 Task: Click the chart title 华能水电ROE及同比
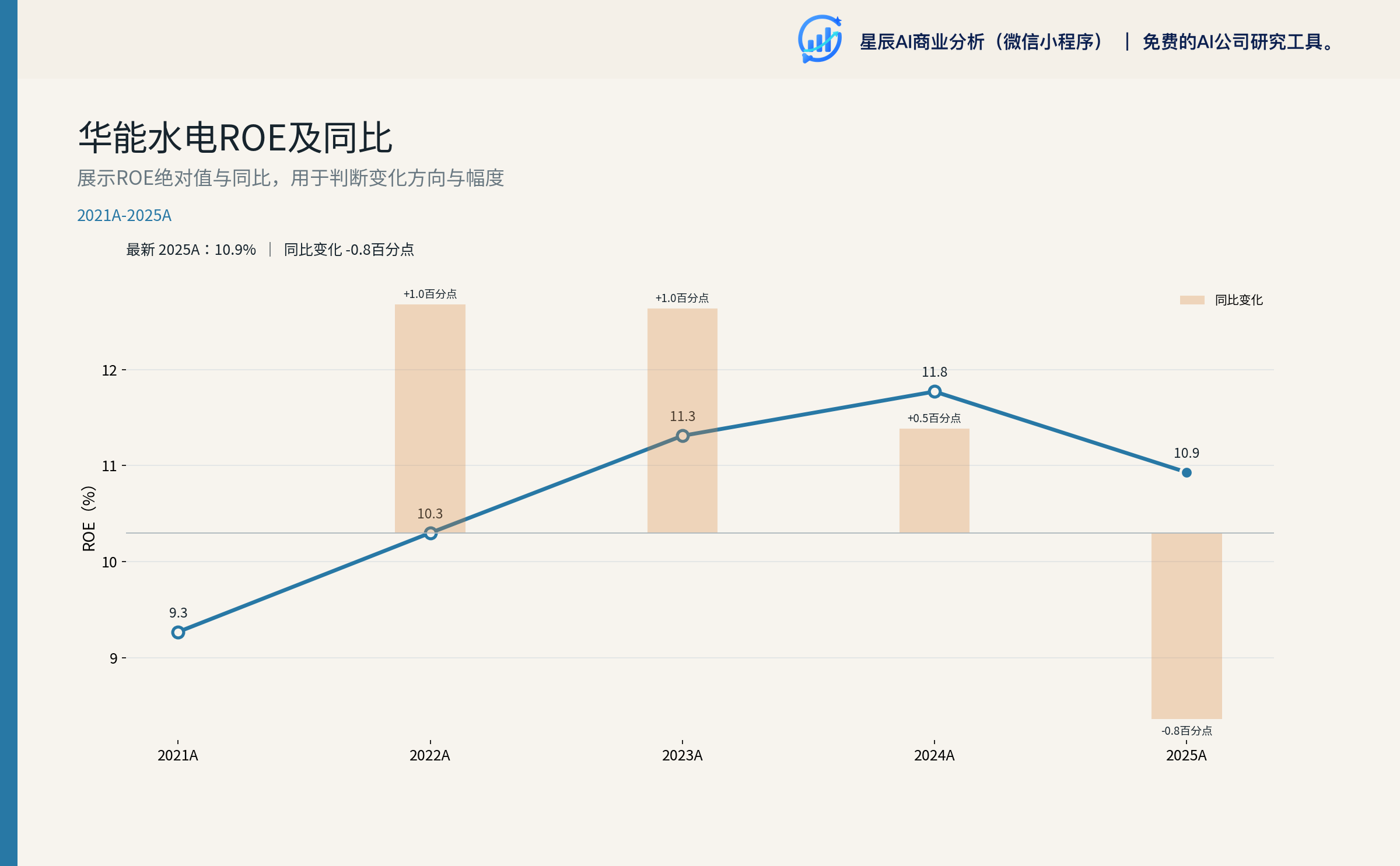[x=235, y=138]
